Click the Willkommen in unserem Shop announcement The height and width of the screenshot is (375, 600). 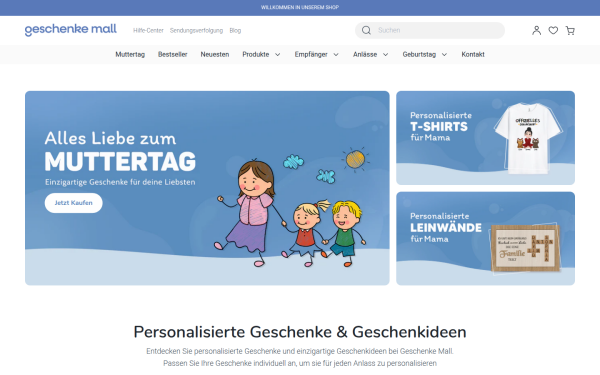coord(300,7)
